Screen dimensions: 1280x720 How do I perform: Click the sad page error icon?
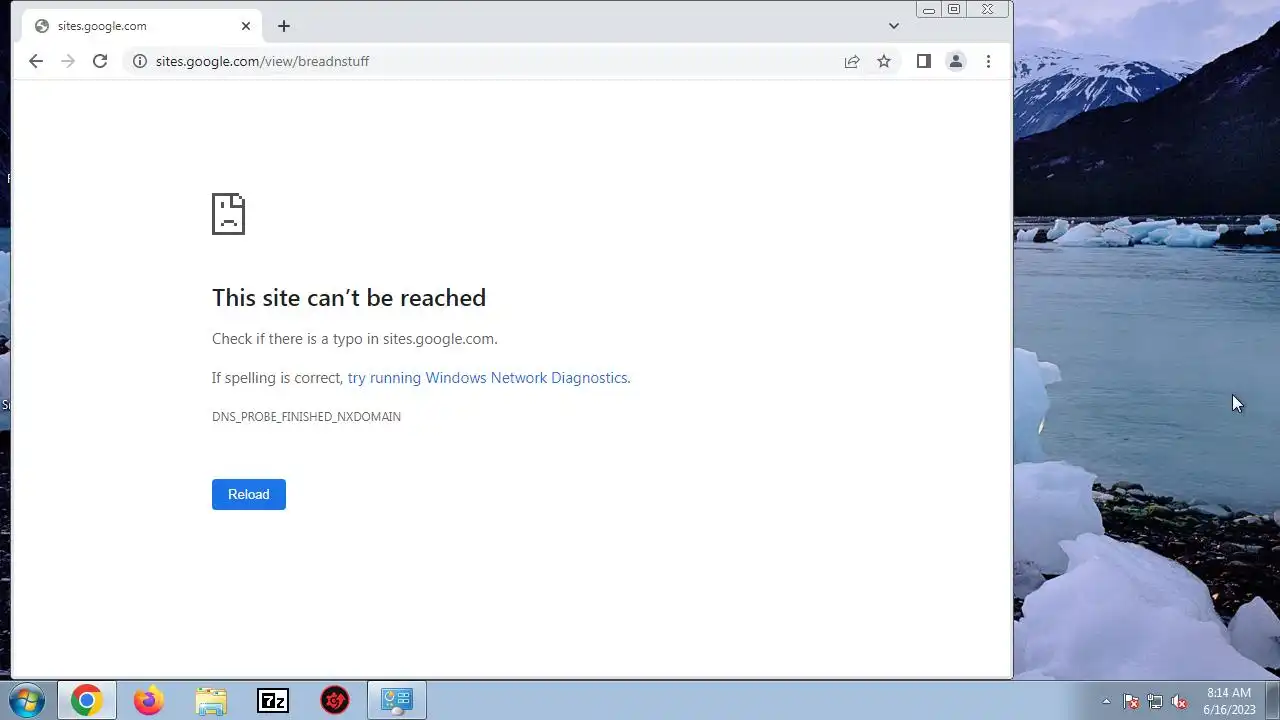(228, 214)
